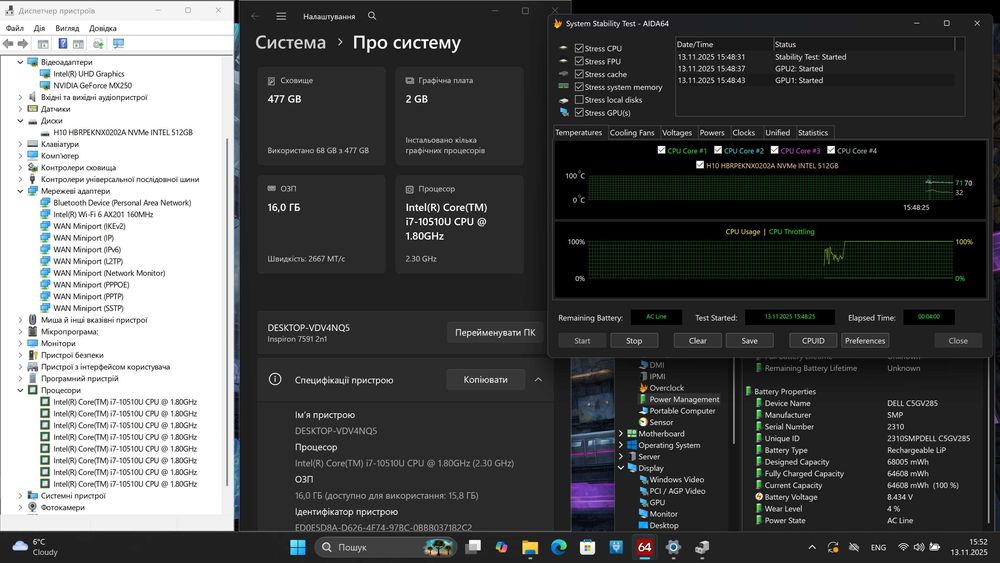Collapse the Відеоадаптери tree node
The width and height of the screenshot is (1000, 563).
point(22,62)
